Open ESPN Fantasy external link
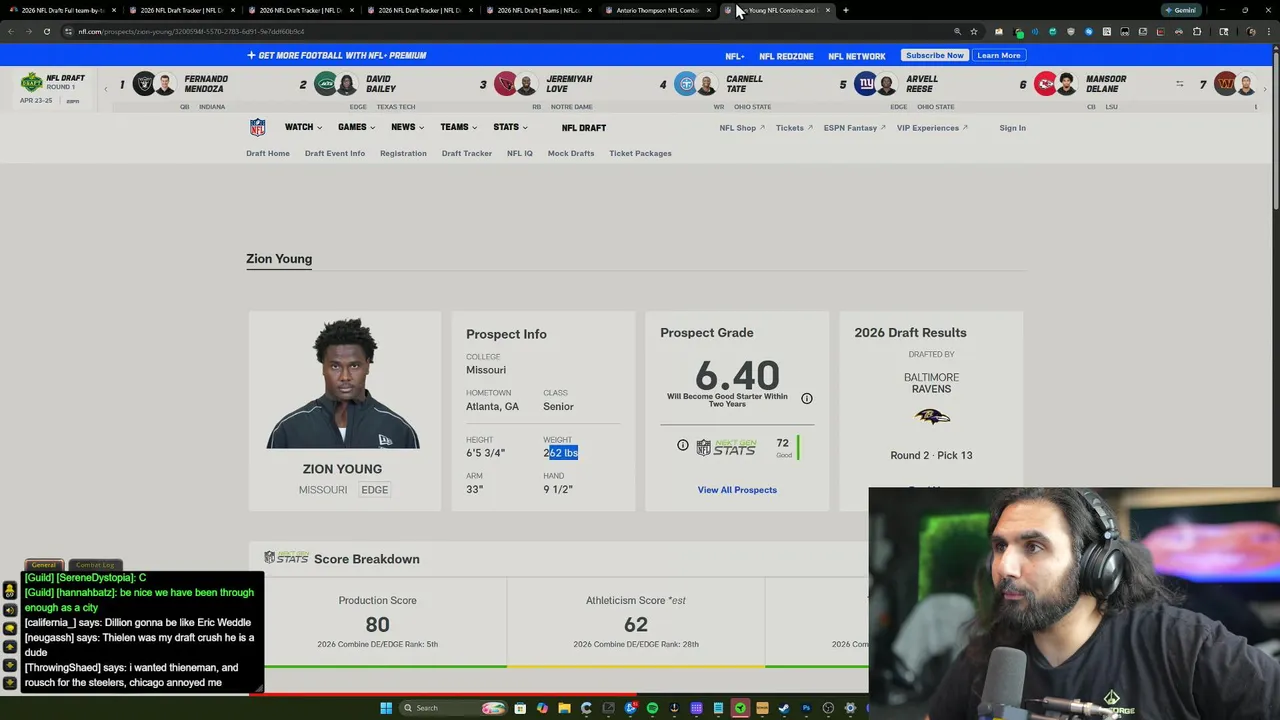Viewport: 1280px width, 720px height. [854, 127]
